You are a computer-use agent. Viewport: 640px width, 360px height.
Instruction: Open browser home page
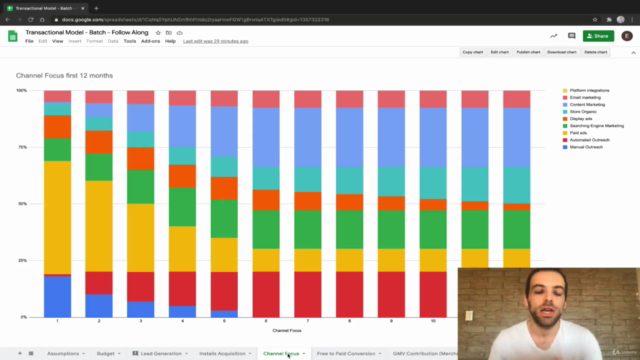click(x=42, y=20)
